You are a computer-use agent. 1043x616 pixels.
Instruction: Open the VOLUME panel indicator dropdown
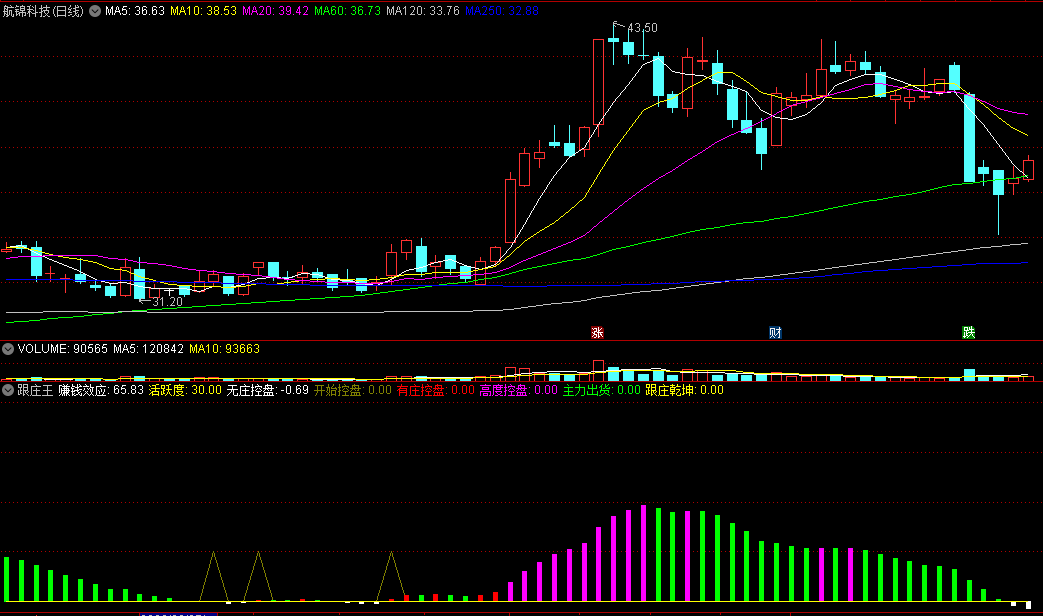pyautogui.click(x=8, y=349)
